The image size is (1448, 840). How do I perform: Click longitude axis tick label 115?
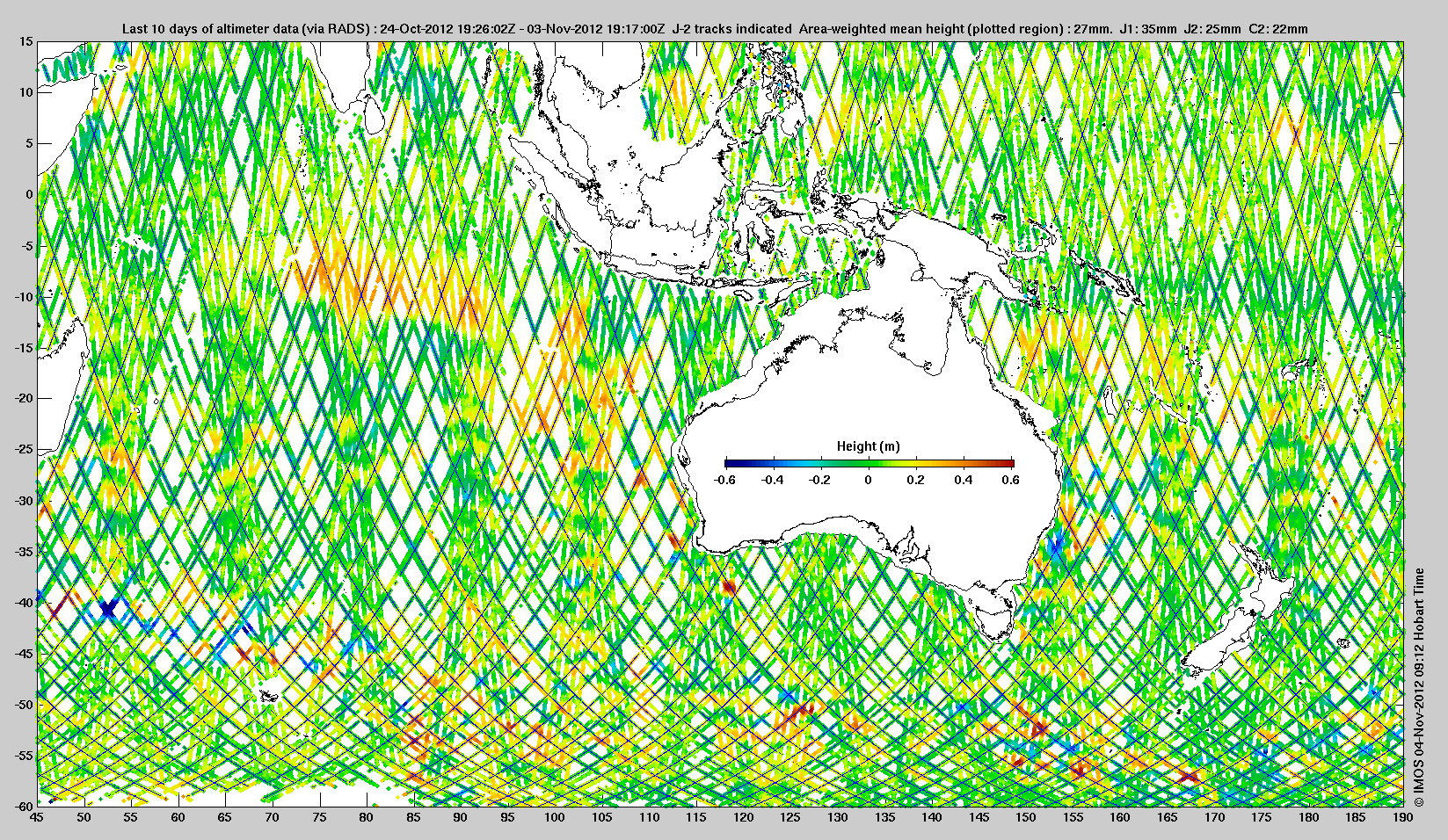[696, 817]
